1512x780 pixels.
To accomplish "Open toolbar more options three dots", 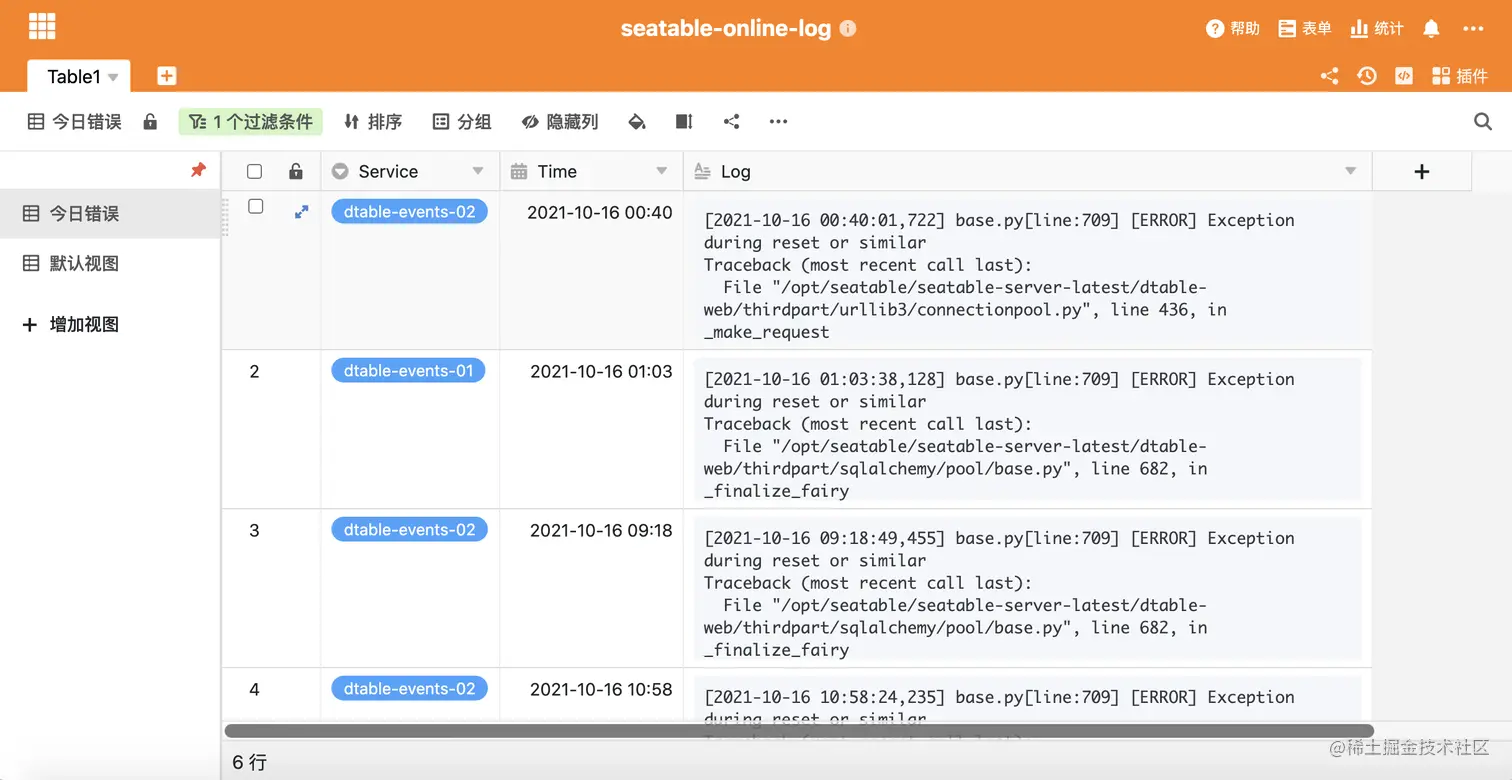I will 778,122.
